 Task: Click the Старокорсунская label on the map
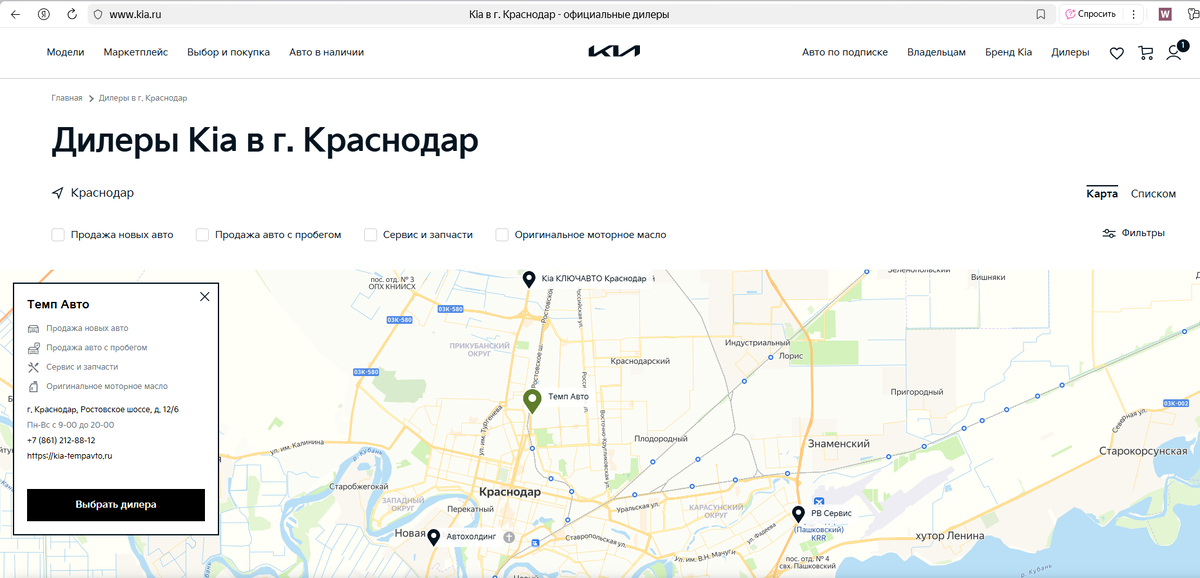[x=1143, y=451]
